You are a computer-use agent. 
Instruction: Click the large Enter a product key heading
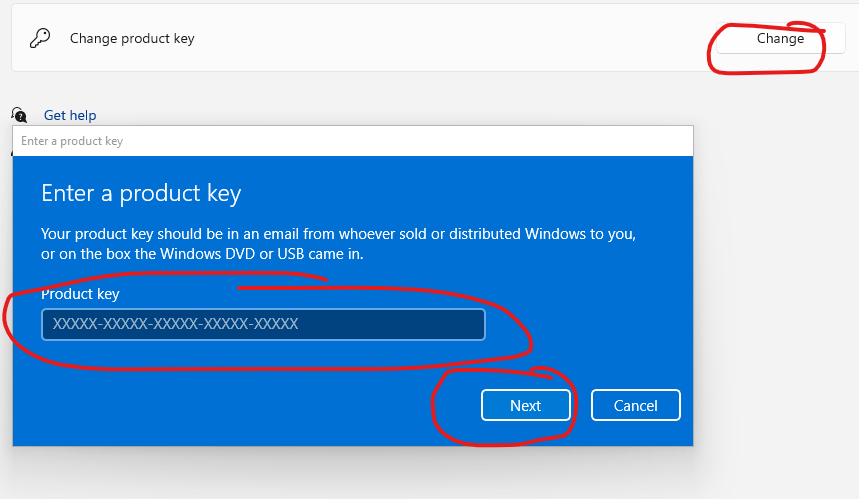(141, 193)
